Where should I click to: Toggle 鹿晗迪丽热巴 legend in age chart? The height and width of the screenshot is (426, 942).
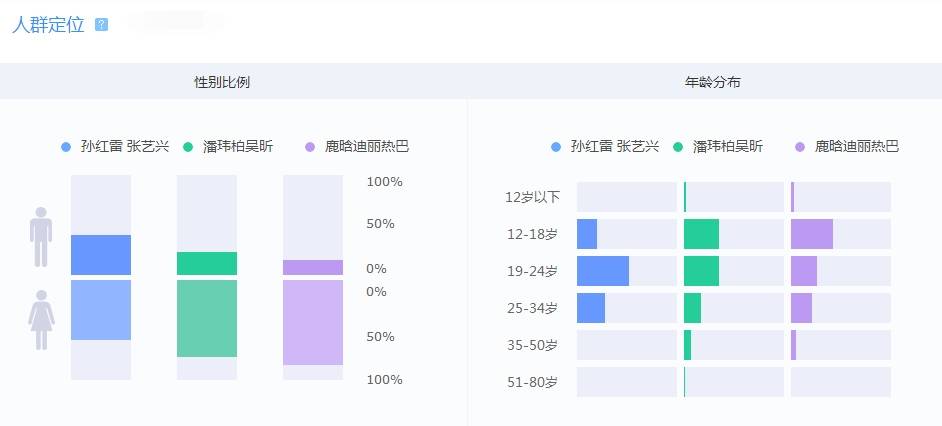pos(847,146)
